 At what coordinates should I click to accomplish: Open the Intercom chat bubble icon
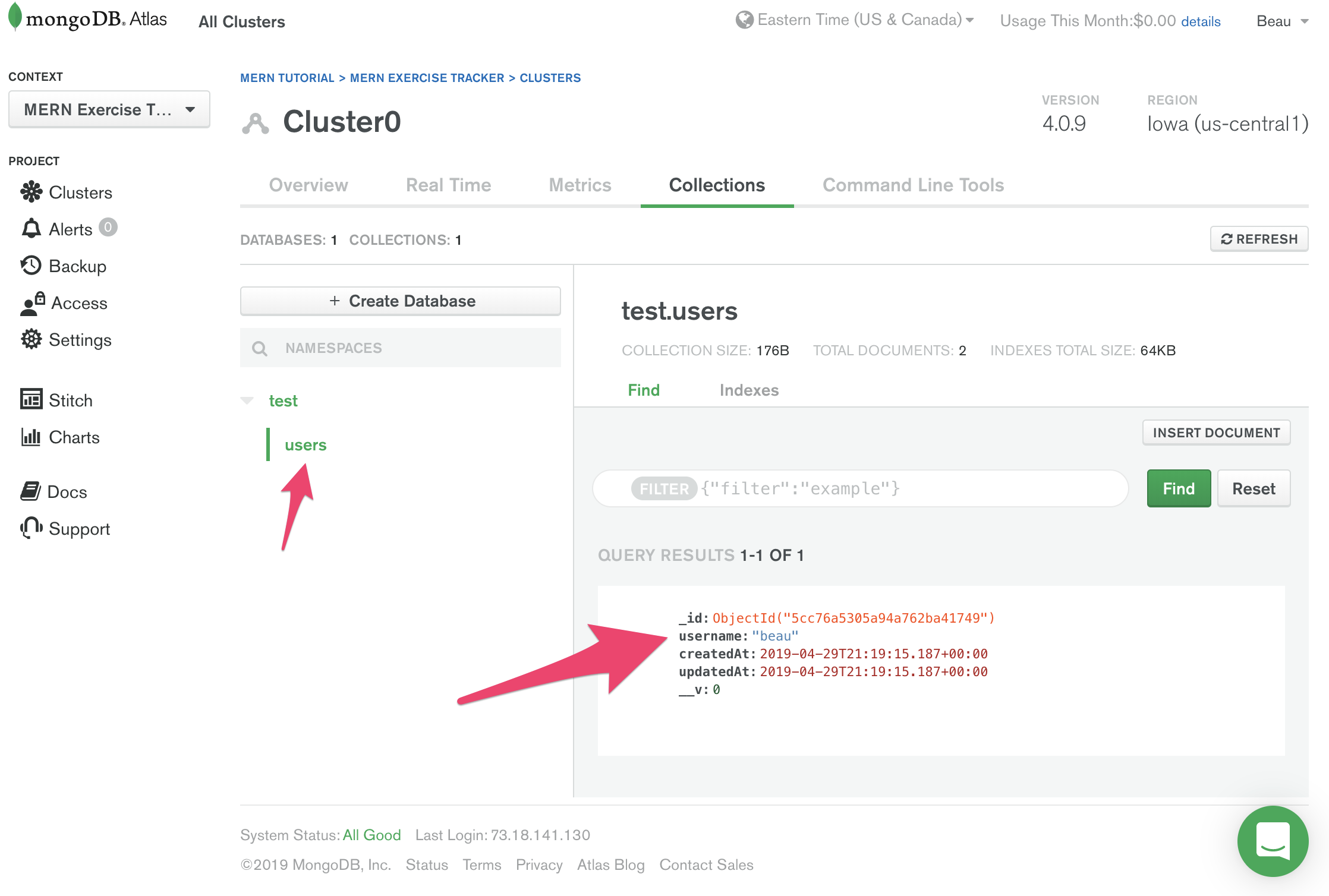1273,841
